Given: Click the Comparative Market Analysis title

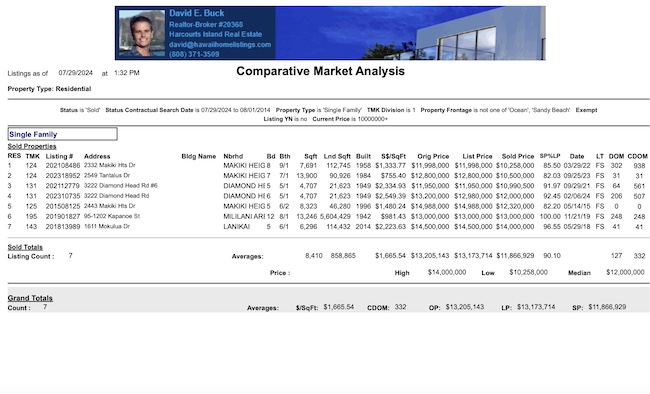Looking at the screenshot, I should tap(320, 71).
